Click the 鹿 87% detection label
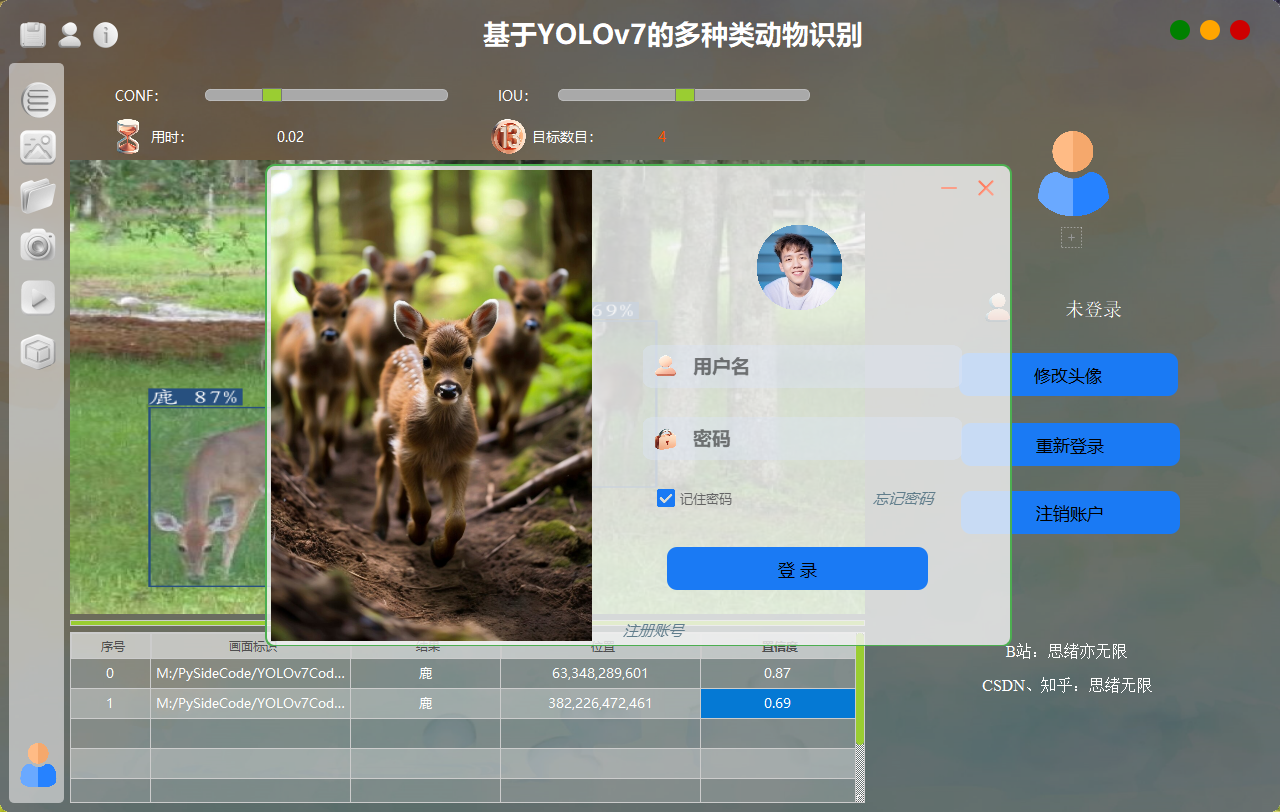Viewport: 1280px width, 812px height. point(195,397)
